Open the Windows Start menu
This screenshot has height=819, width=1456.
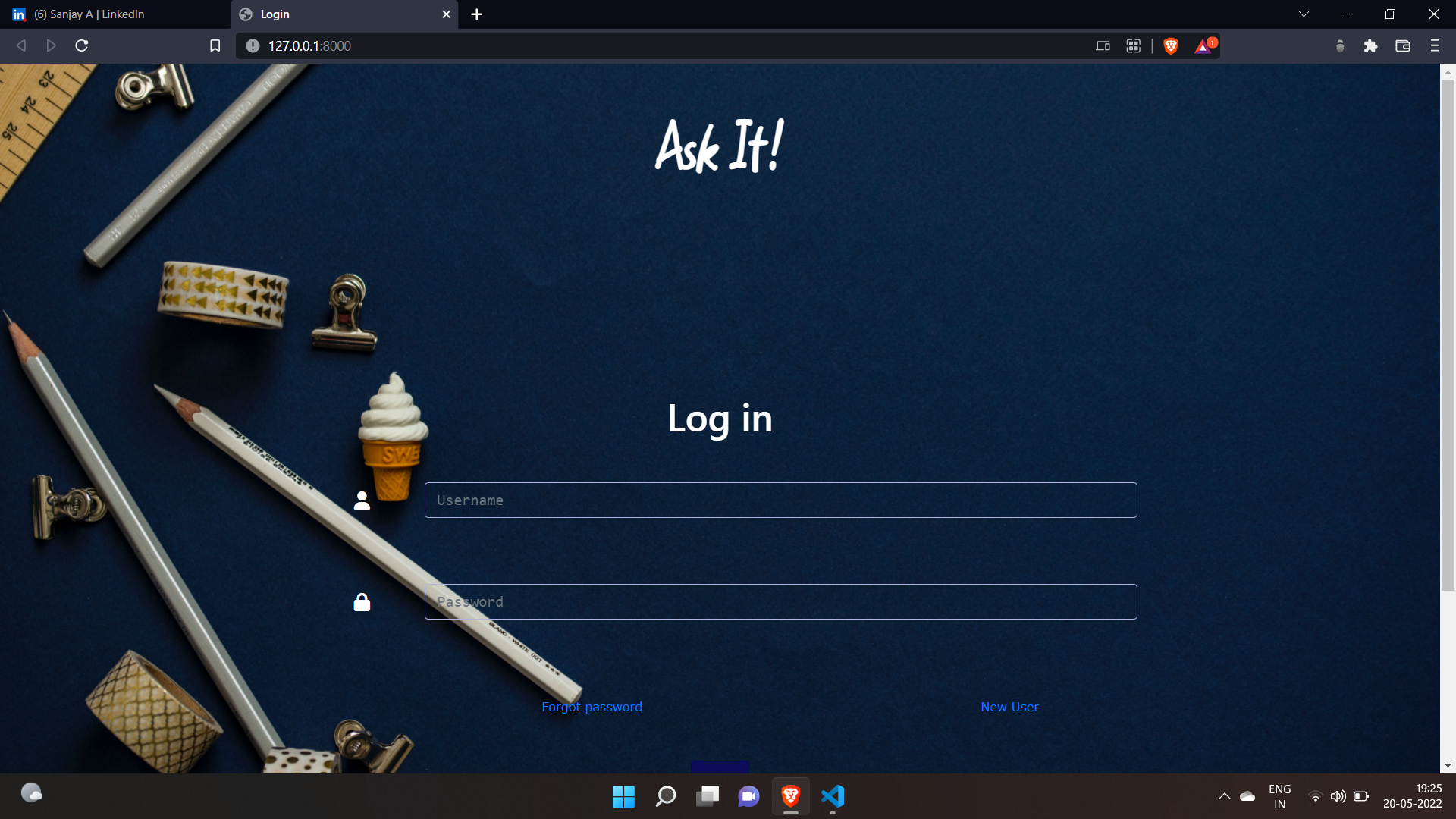coord(623,796)
